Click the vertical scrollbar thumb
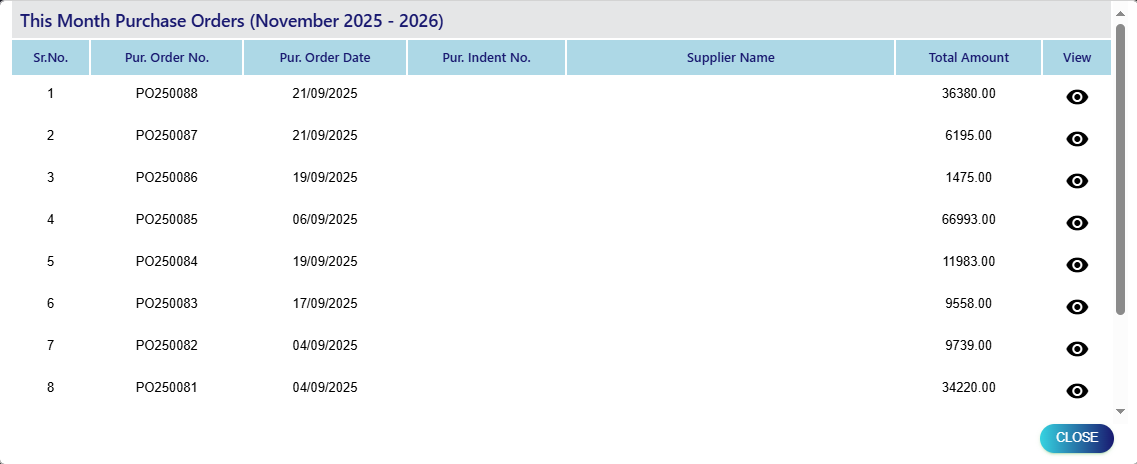 pos(1120,170)
